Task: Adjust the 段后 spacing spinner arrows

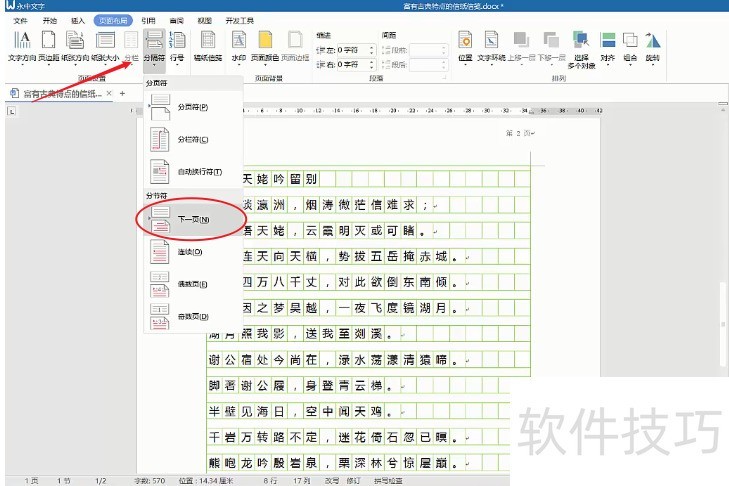Action: coord(444,64)
